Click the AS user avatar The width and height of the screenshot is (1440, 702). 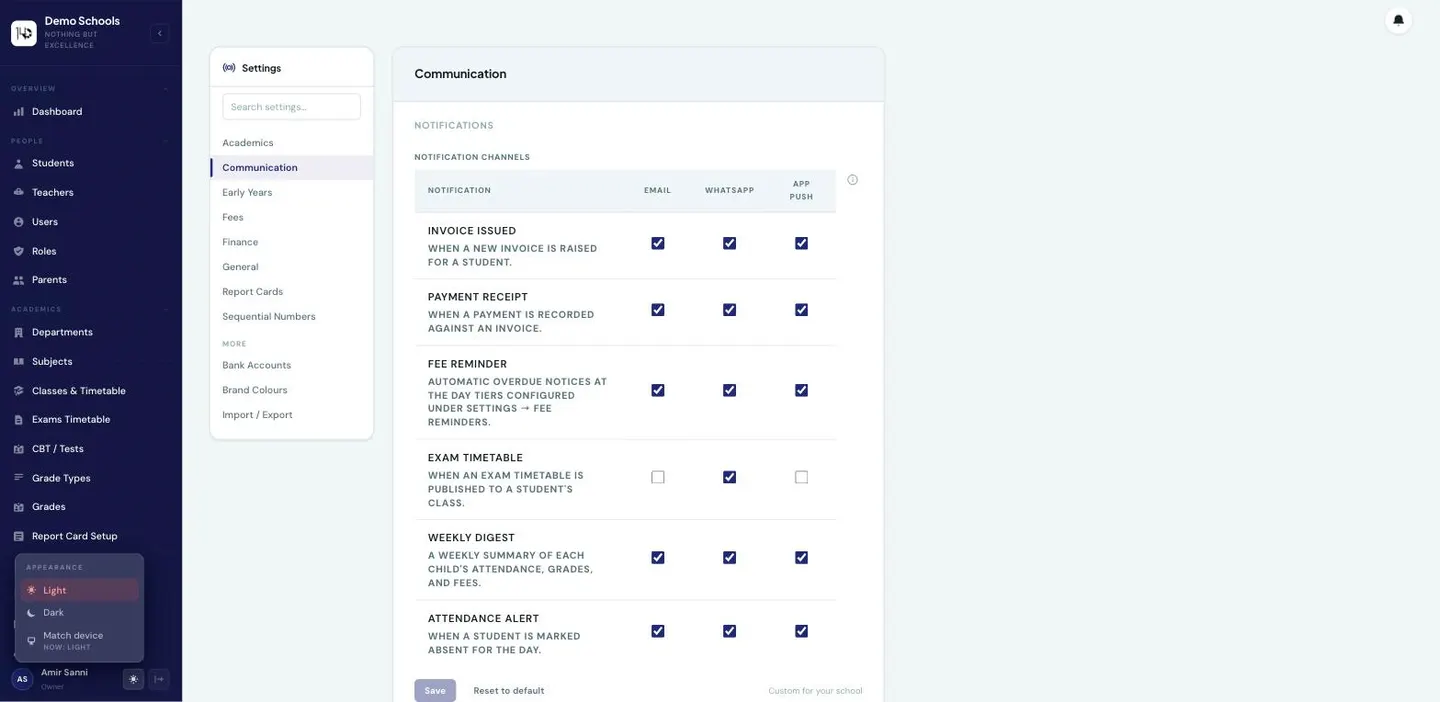click(22, 679)
